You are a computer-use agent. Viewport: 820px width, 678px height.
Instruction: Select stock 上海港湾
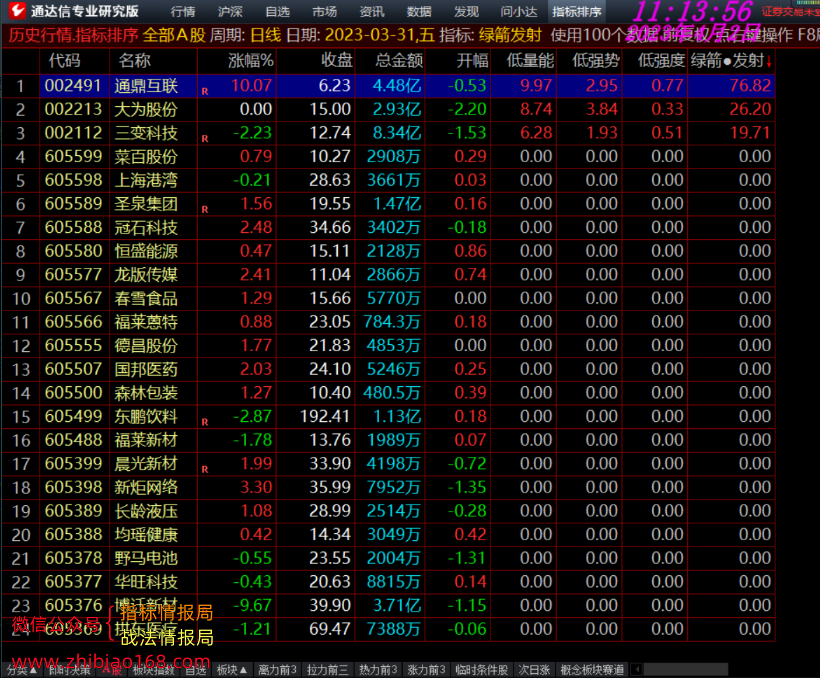tap(146, 180)
